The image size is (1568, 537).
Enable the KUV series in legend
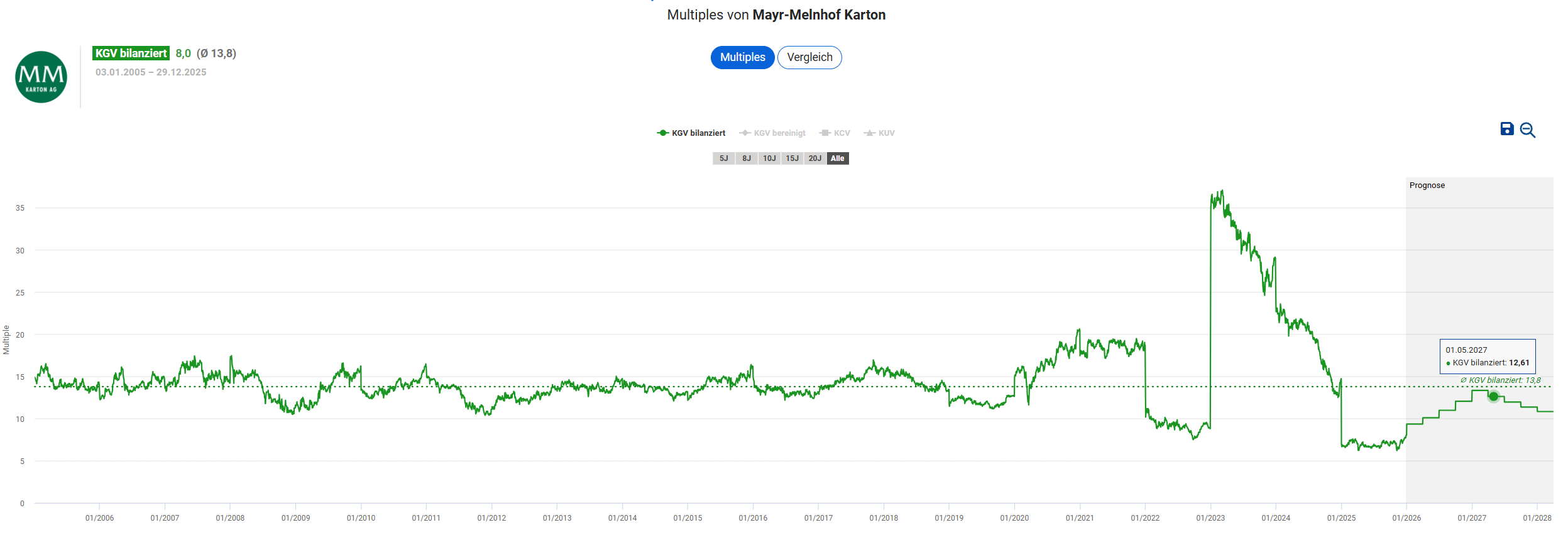(879, 133)
